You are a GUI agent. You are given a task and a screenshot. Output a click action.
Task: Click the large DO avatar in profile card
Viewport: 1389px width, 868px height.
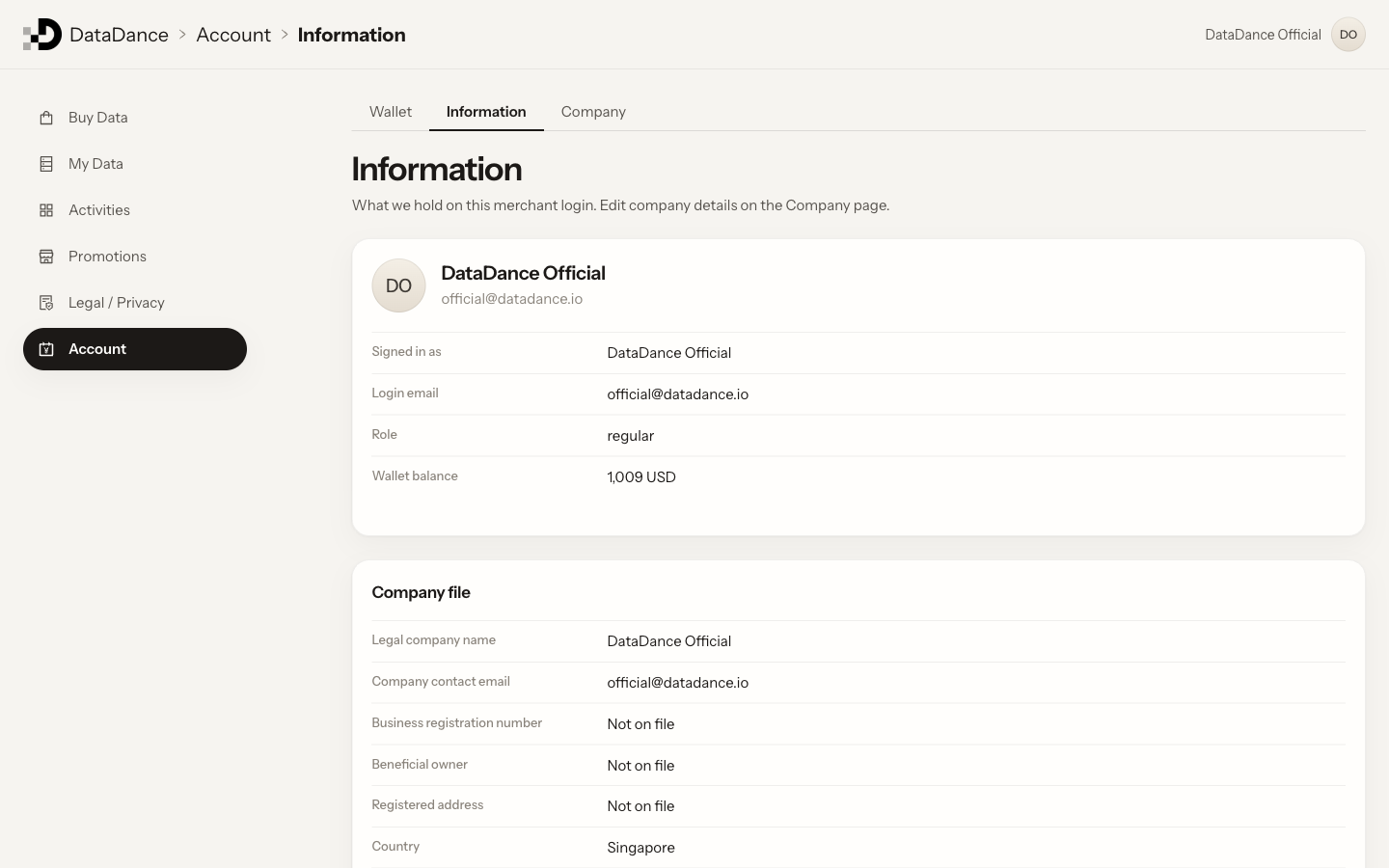pyautogui.click(x=398, y=285)
